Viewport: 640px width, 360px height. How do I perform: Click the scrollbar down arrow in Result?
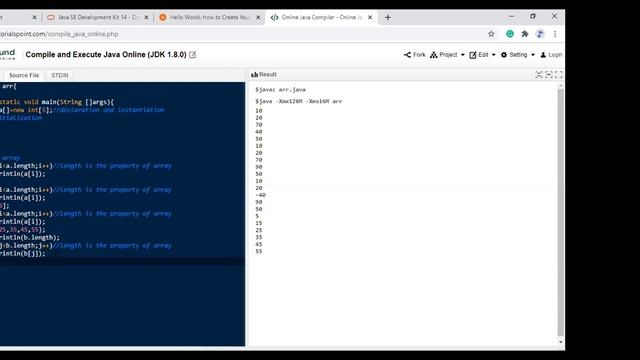(560, 342)
